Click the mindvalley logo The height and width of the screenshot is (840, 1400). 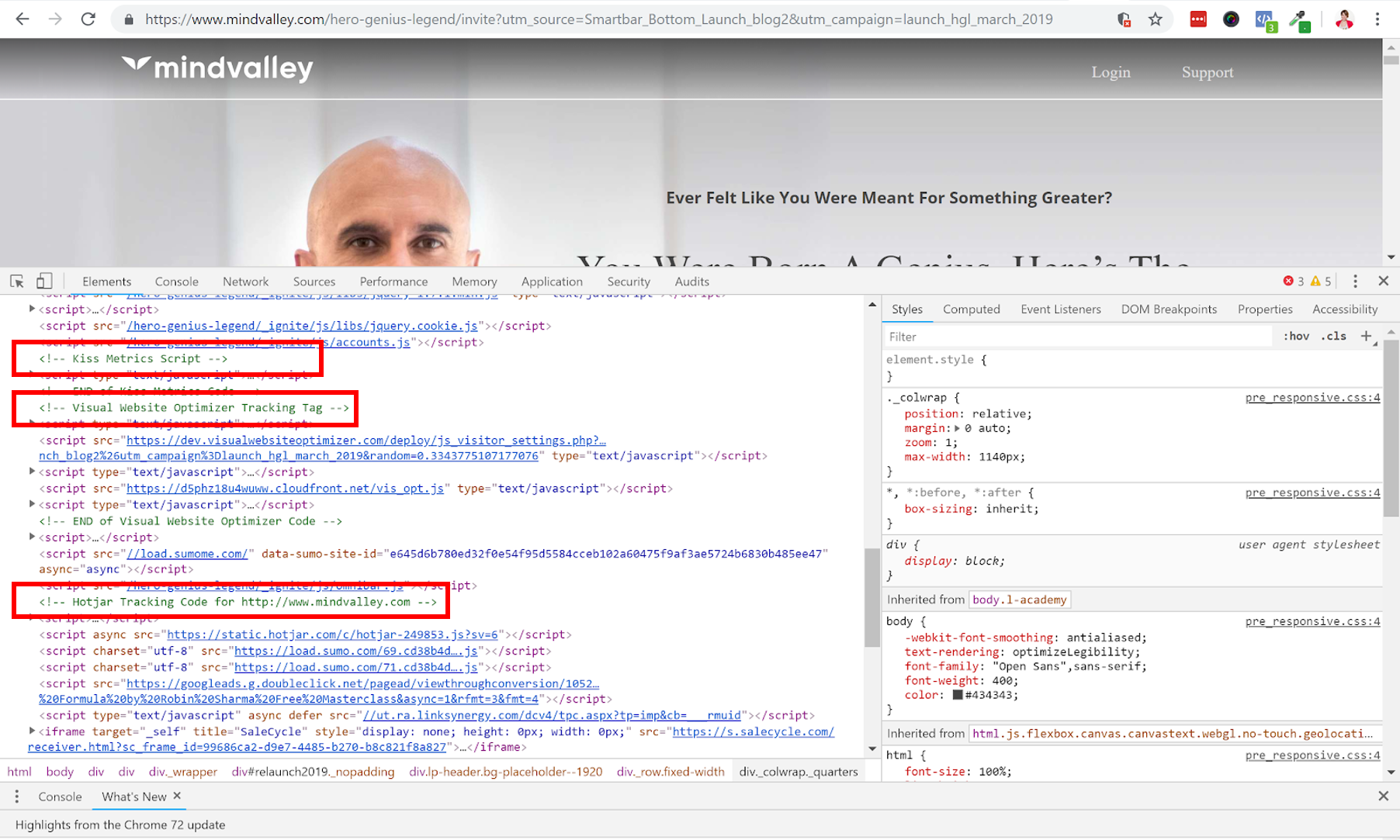217,68
